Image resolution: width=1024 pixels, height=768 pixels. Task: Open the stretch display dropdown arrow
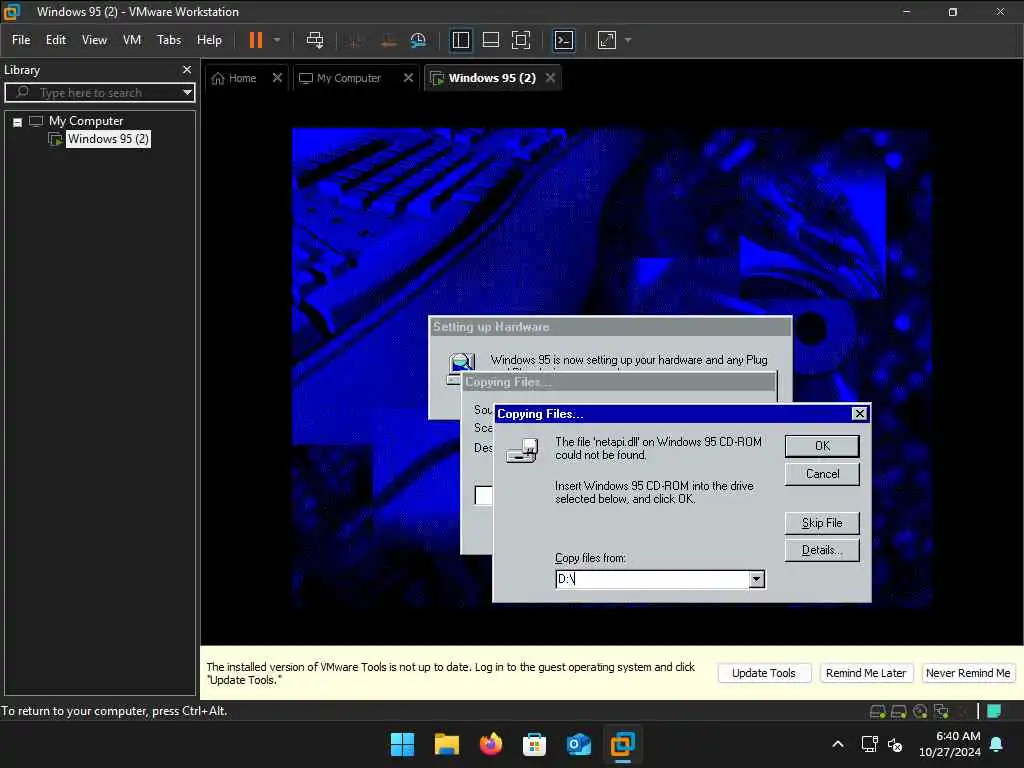pos(628,40)
